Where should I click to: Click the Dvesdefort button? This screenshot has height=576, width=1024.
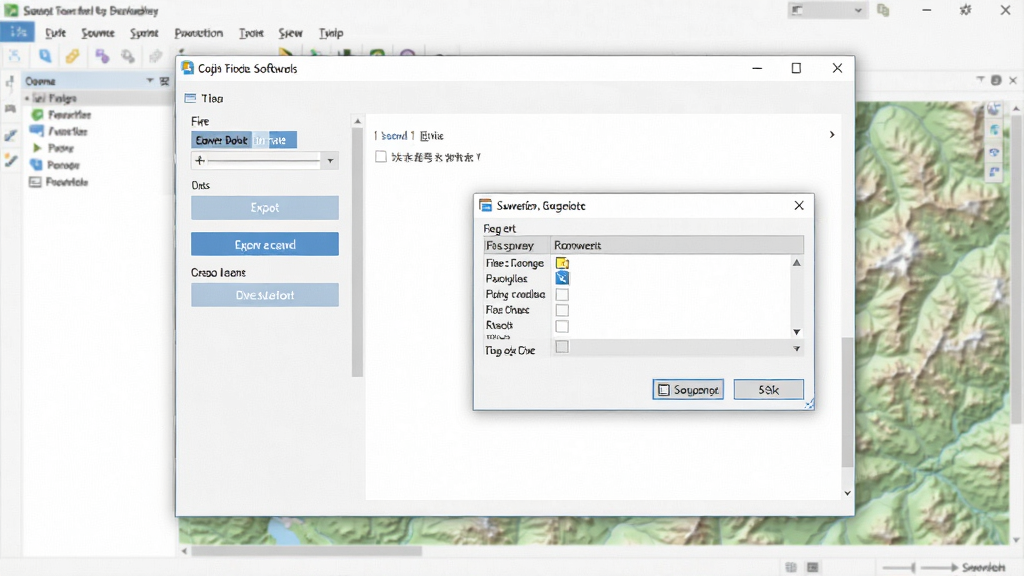click(264, 295)
